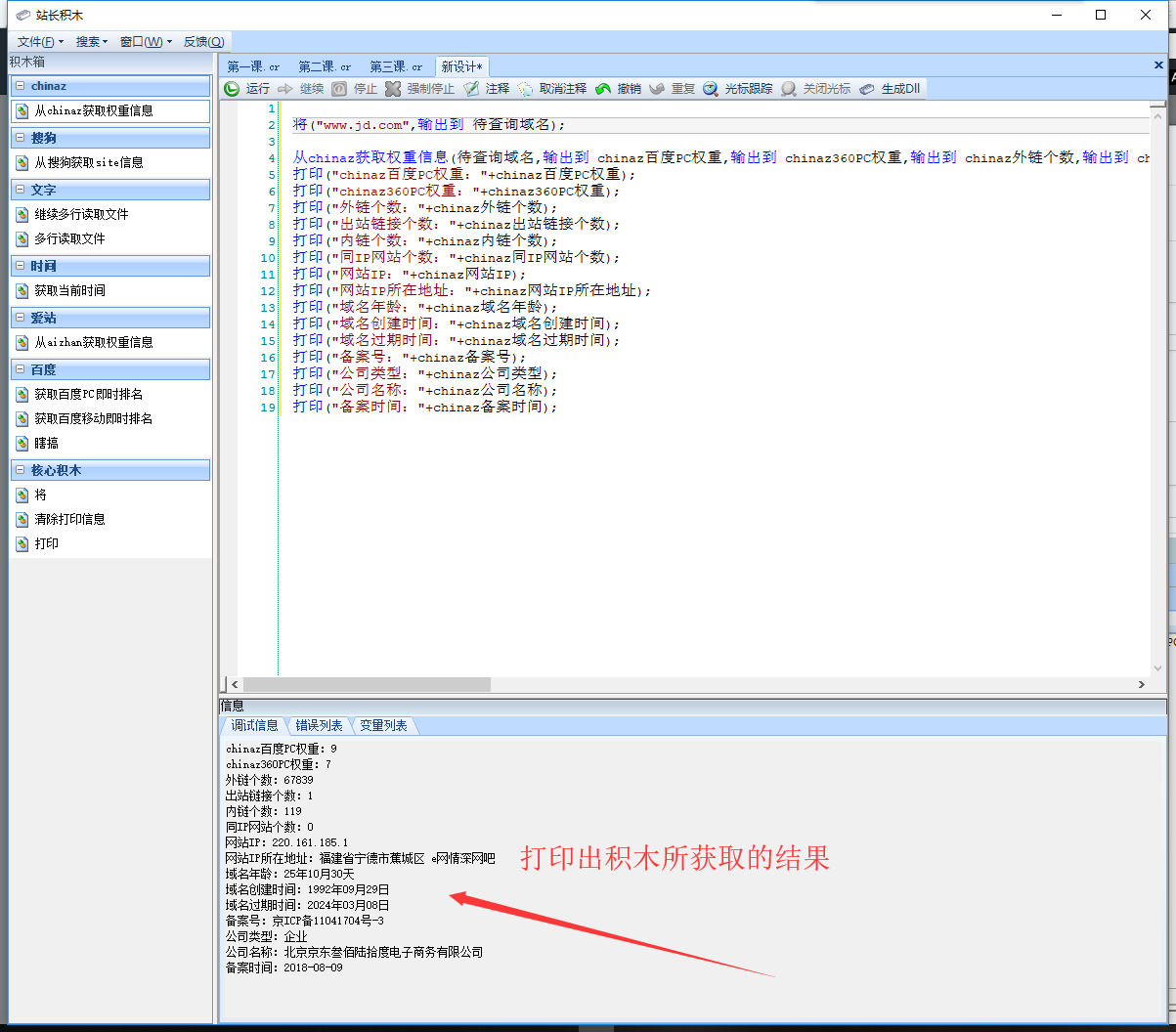Select the 从搜狗获取site信息 block icon
This screenshot has width=1176, height=1032.
click(22, 163)
